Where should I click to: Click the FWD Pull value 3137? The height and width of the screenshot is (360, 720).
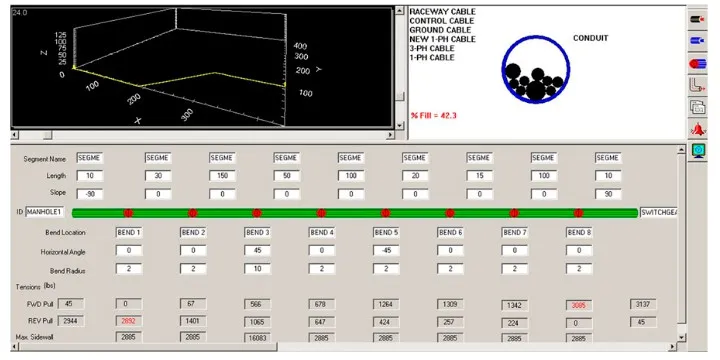tap(642, 304)
